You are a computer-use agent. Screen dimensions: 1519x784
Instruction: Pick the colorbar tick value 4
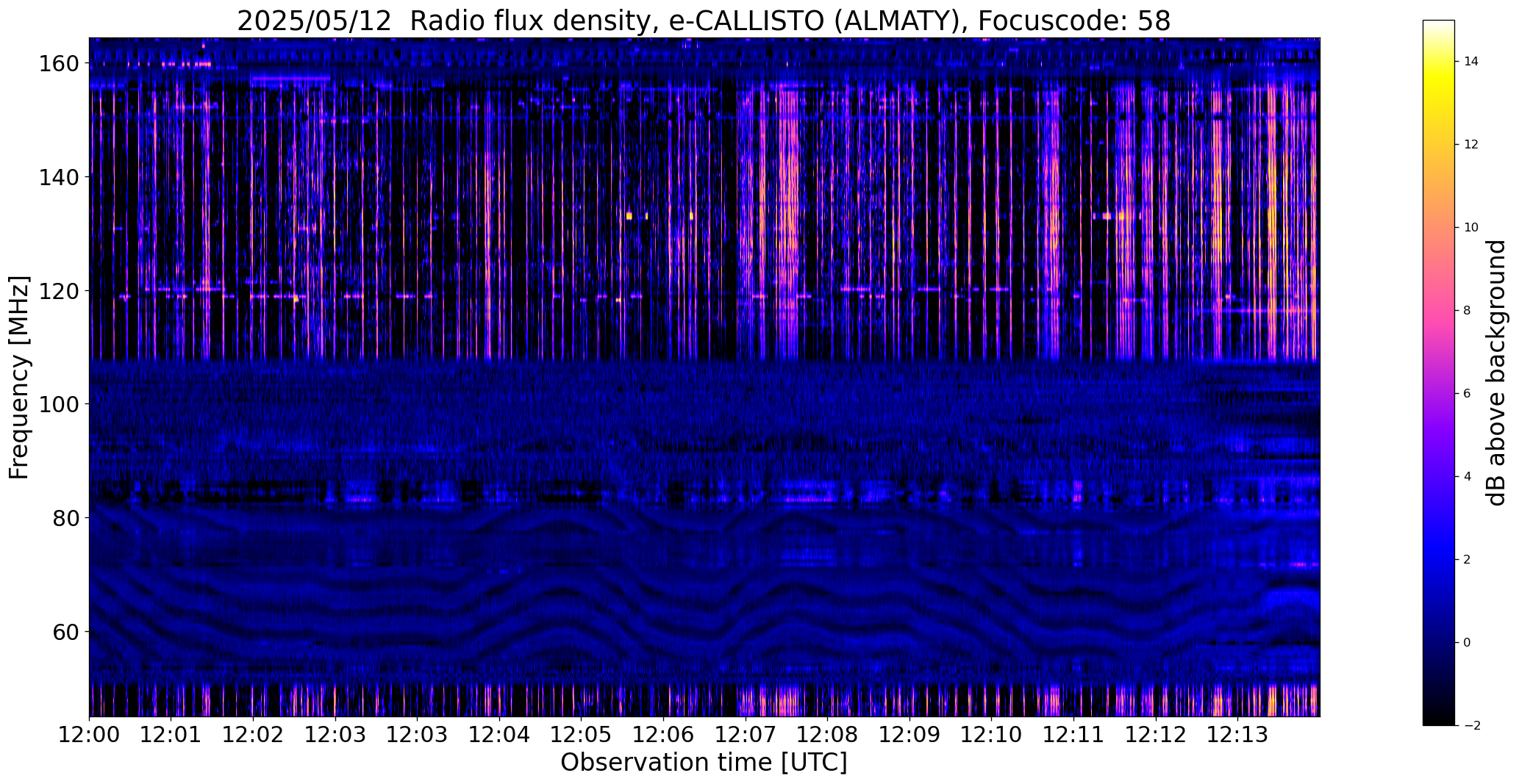pyautogui.click(x=1467, y=477)
